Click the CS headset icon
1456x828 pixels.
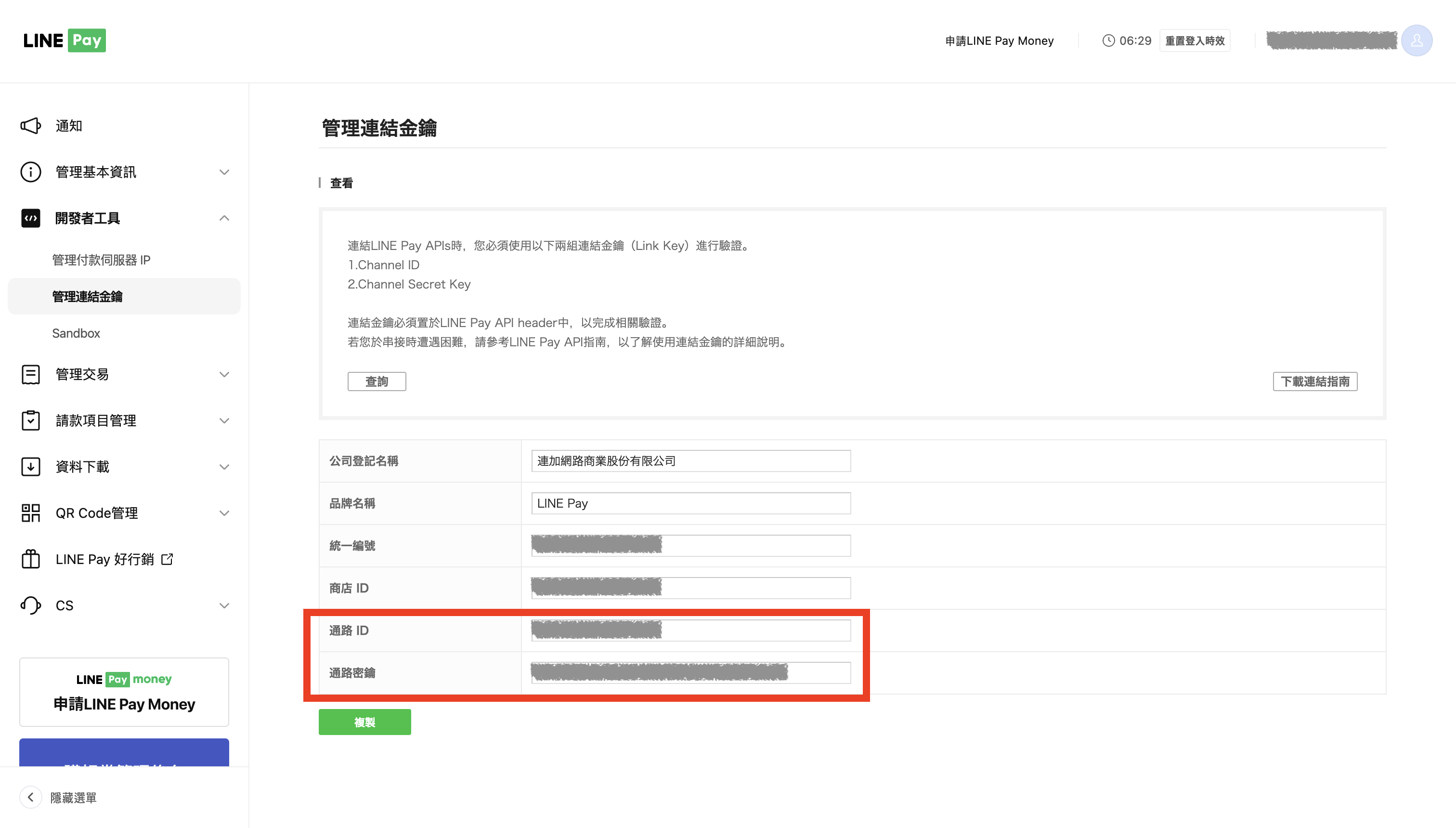point(31,605)
